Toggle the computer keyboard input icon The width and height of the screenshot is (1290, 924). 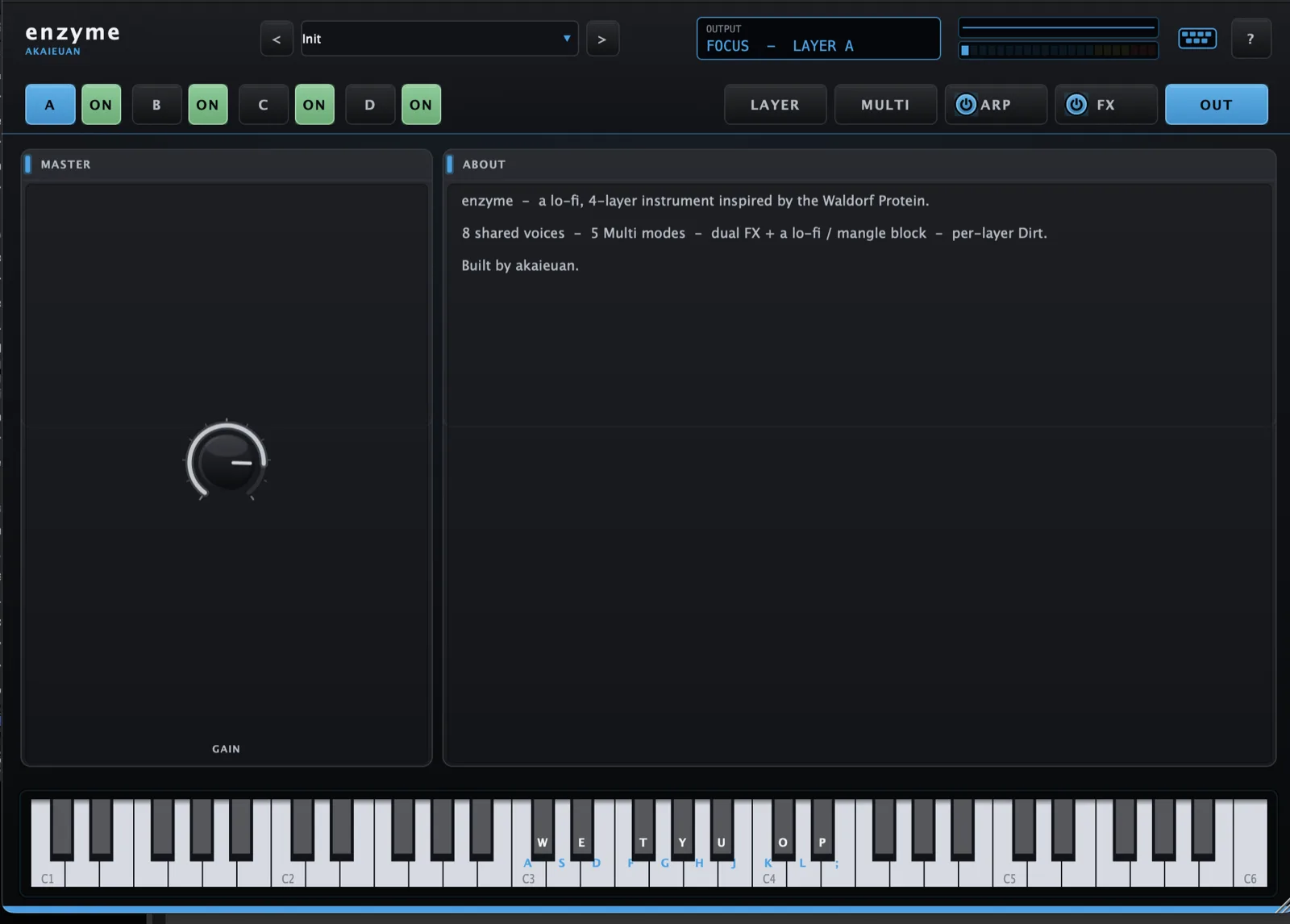click(1197, 38)
